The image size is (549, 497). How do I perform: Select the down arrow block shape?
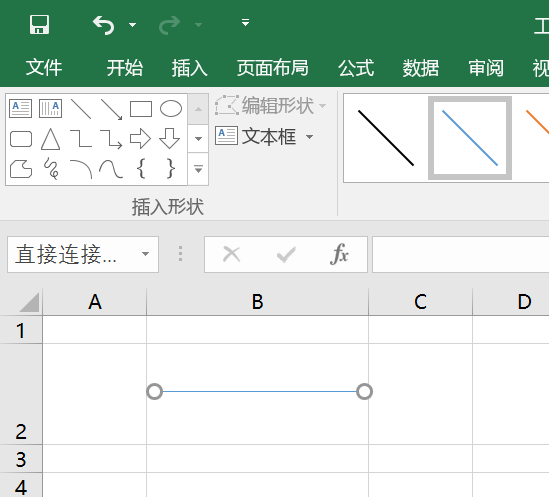[170, 138]
